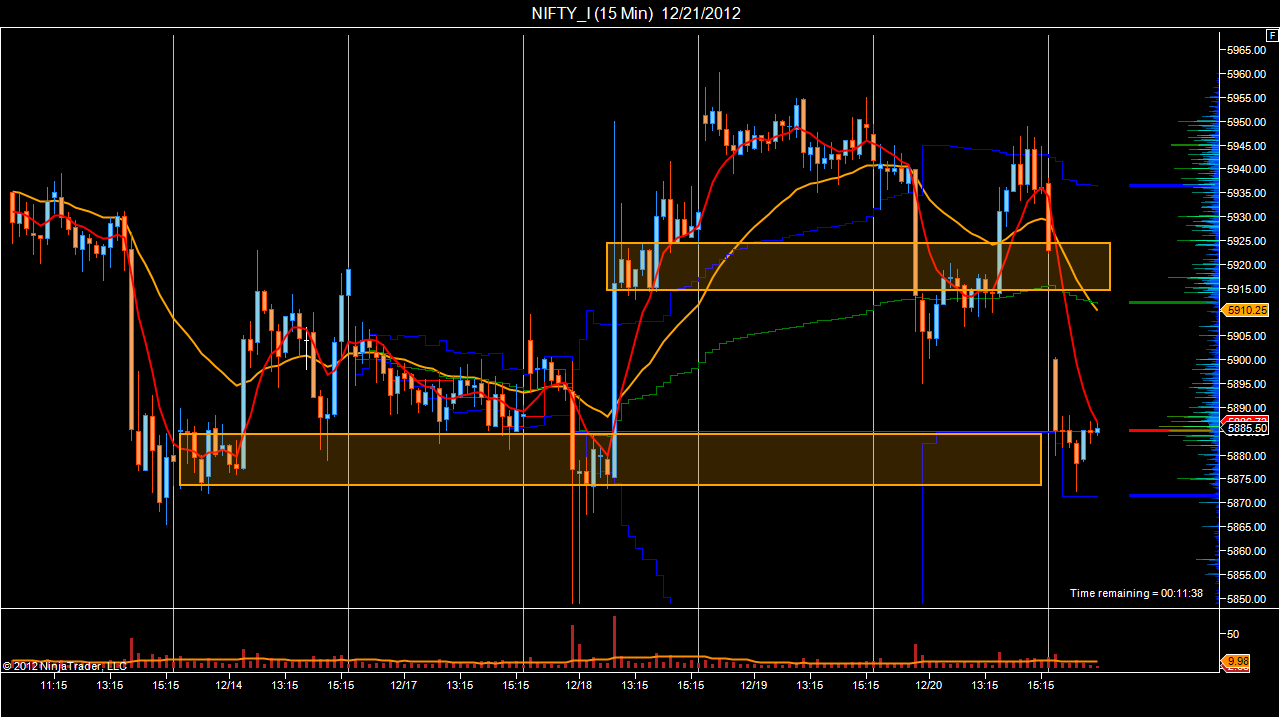Select the thick blue profile line near 5871
1280x718 pixels.
[x=1174, y=495]
